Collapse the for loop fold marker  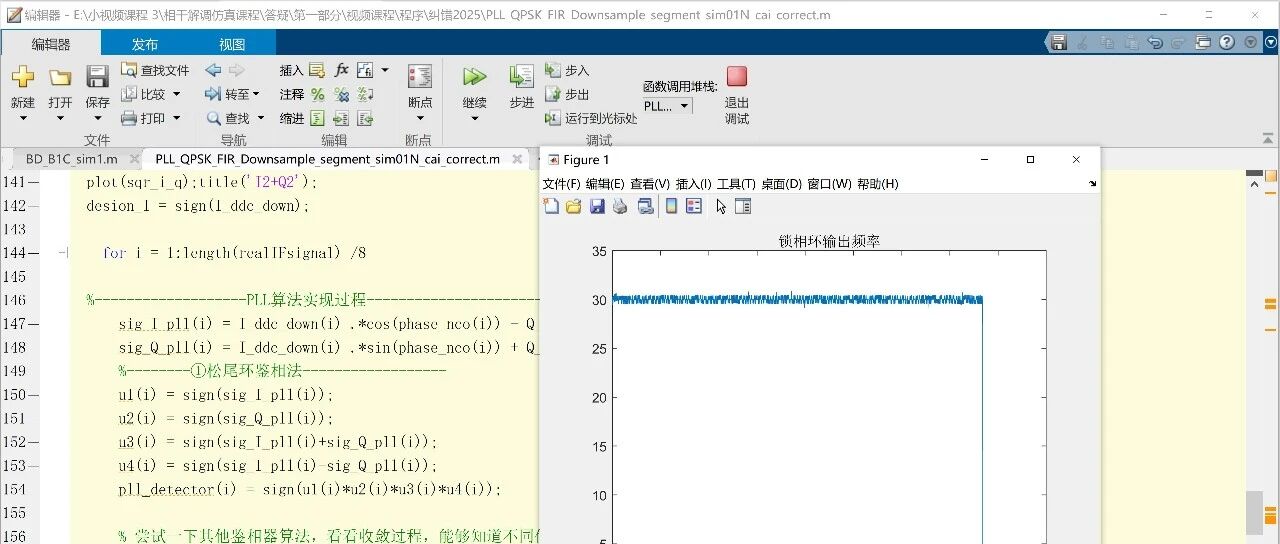(x=62, y=253)
